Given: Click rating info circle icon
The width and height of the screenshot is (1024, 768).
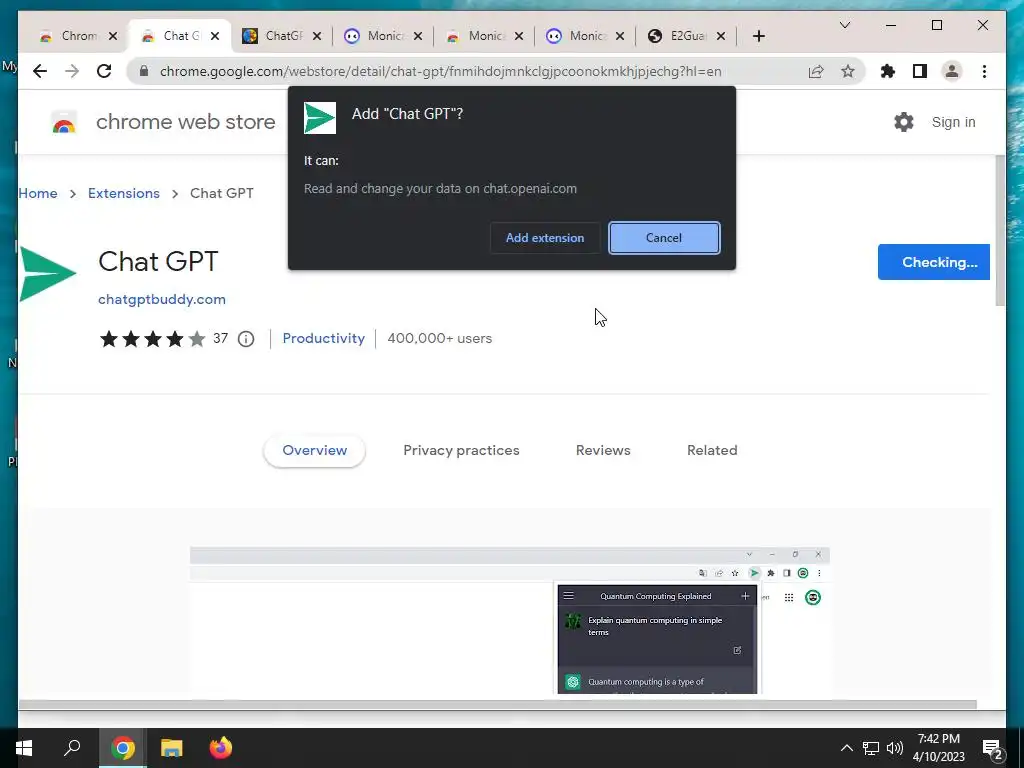Looking at the screenshot, I should pos(246,339).
